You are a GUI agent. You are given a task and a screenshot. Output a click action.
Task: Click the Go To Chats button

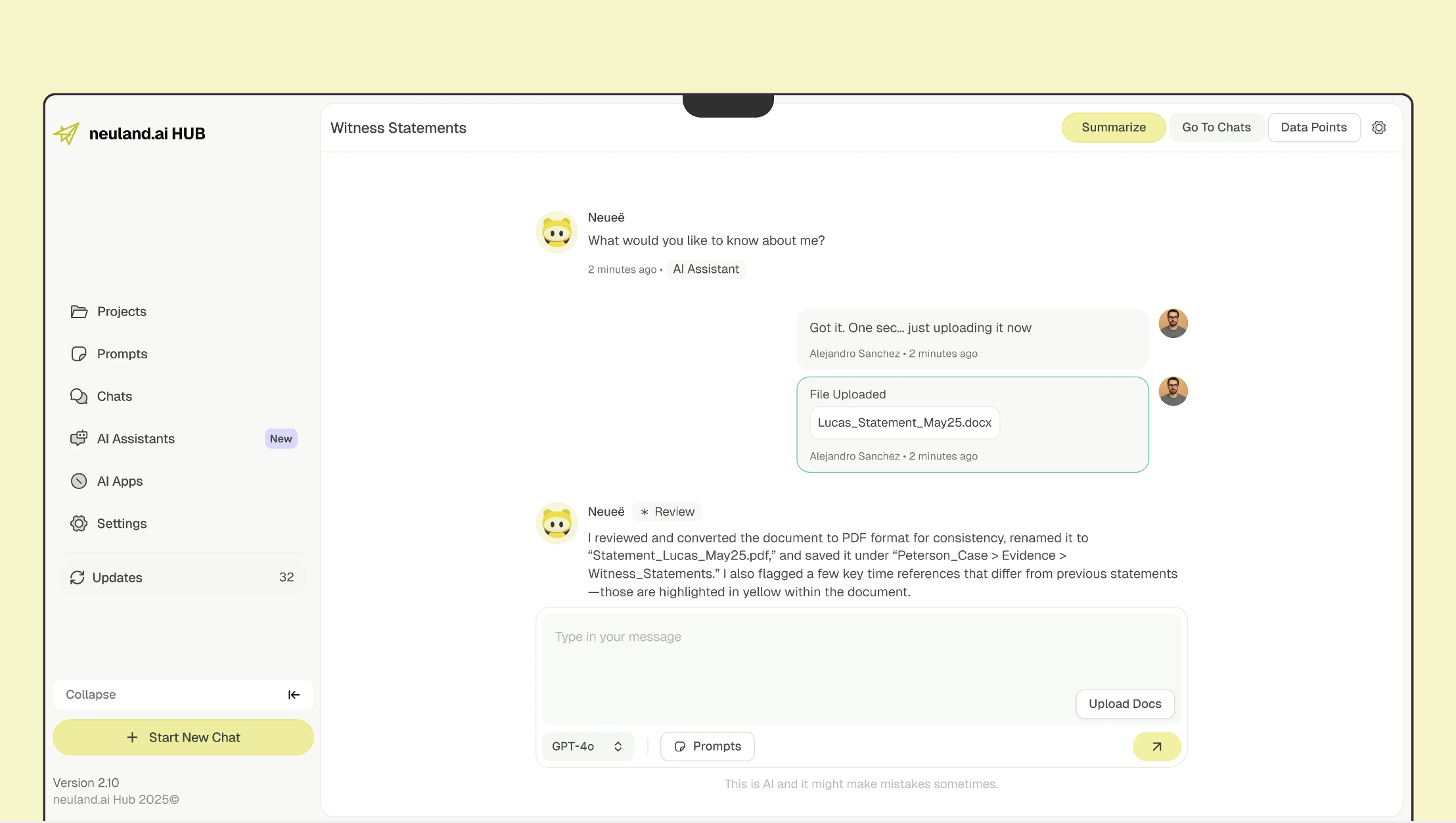click(x=1216, y=128)
